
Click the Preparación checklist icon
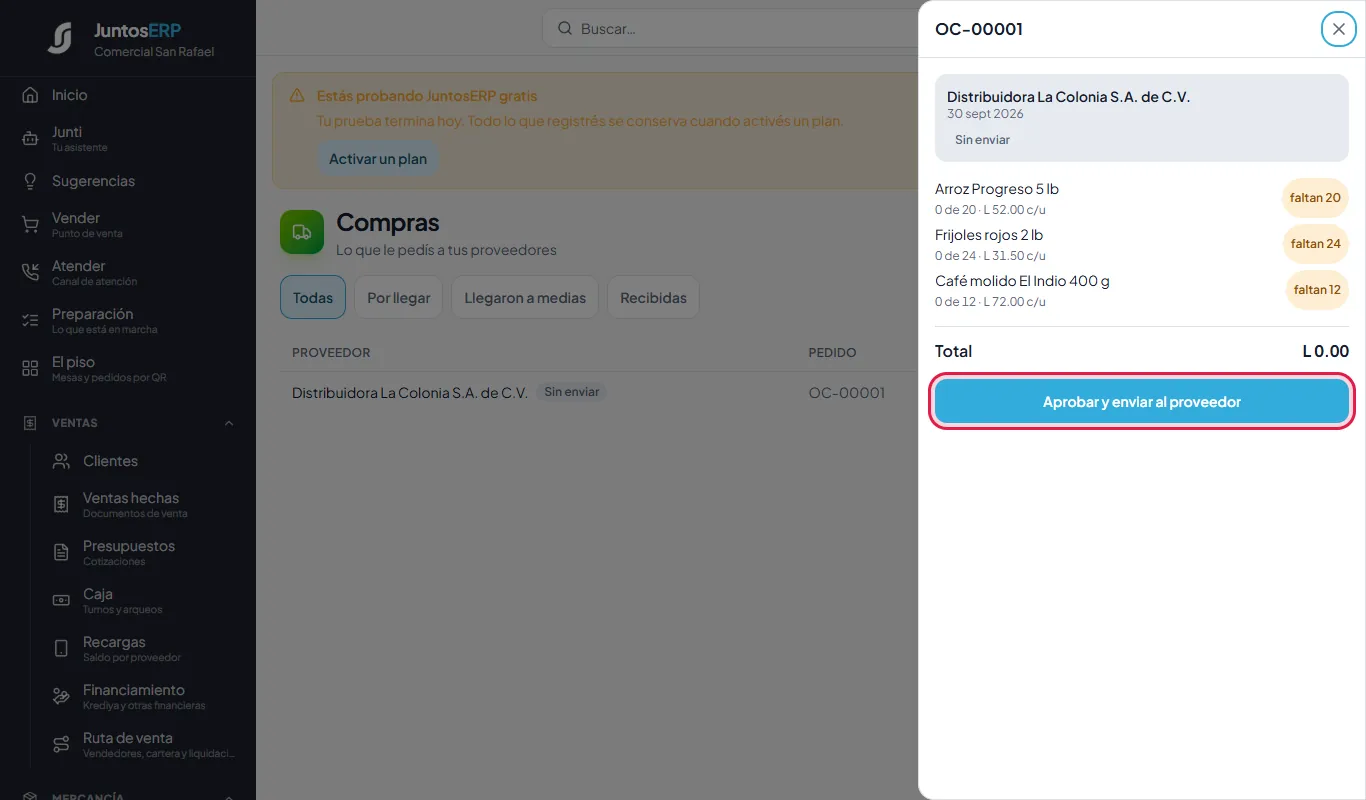tap(30, 321)
